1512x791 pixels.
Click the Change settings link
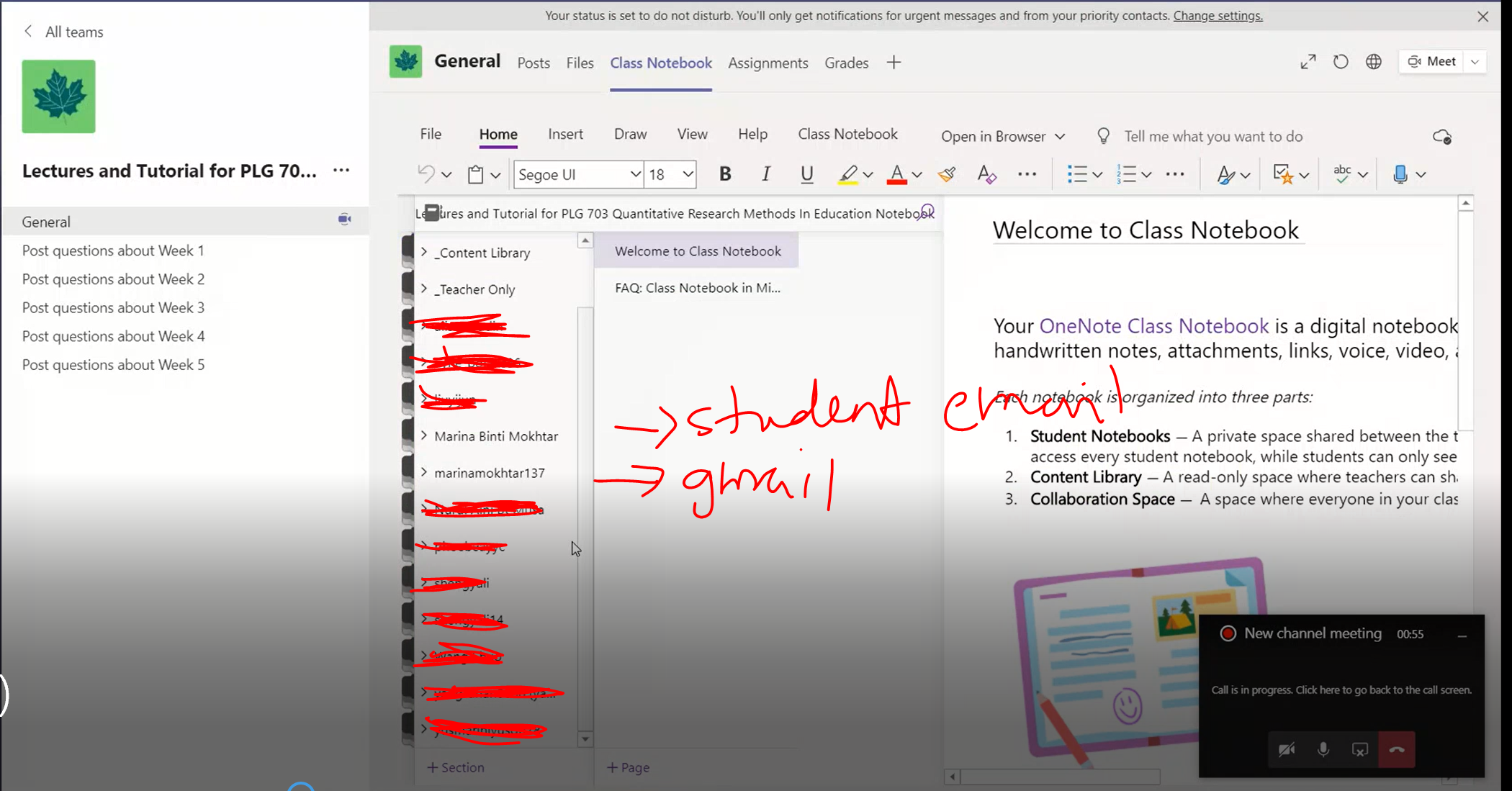(x=1218, y=15)
